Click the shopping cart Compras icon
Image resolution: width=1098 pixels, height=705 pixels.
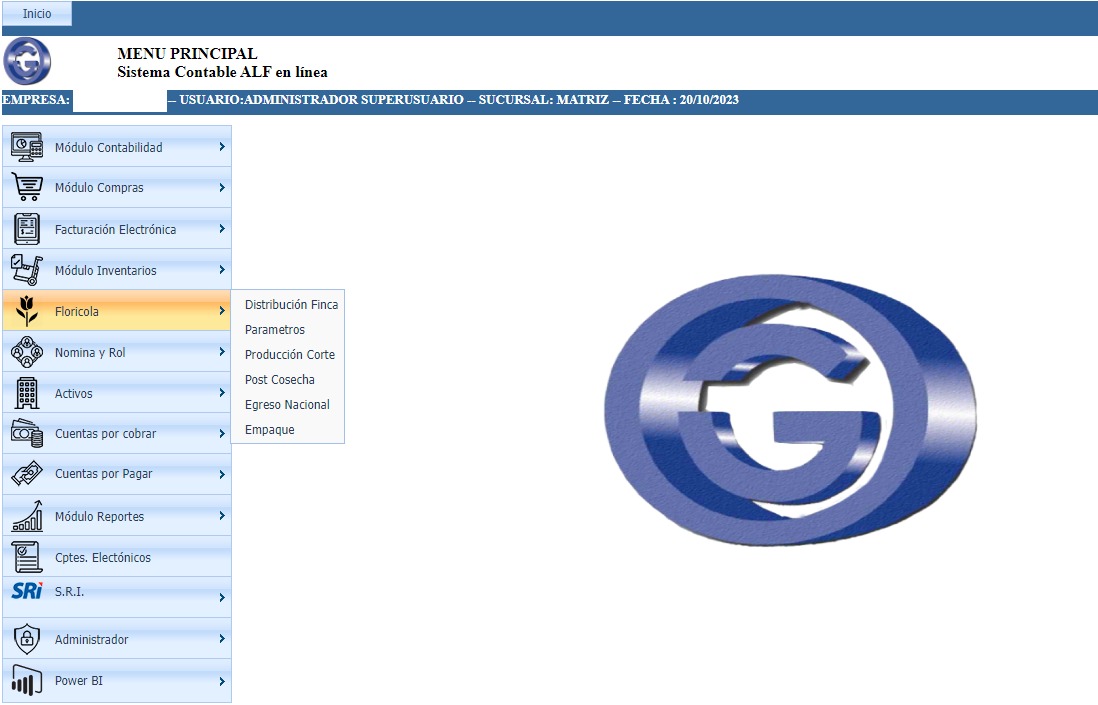pos(27,187)
